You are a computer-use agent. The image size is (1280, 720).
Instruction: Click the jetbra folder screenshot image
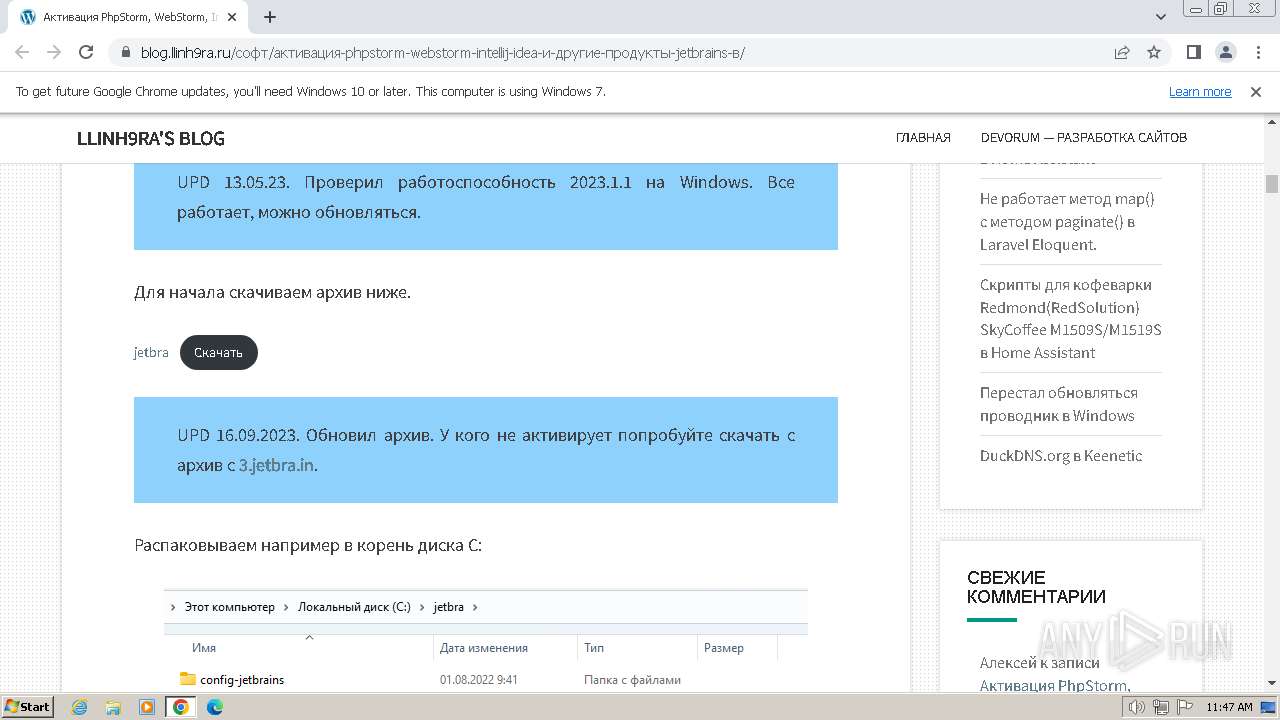(486, 640)
